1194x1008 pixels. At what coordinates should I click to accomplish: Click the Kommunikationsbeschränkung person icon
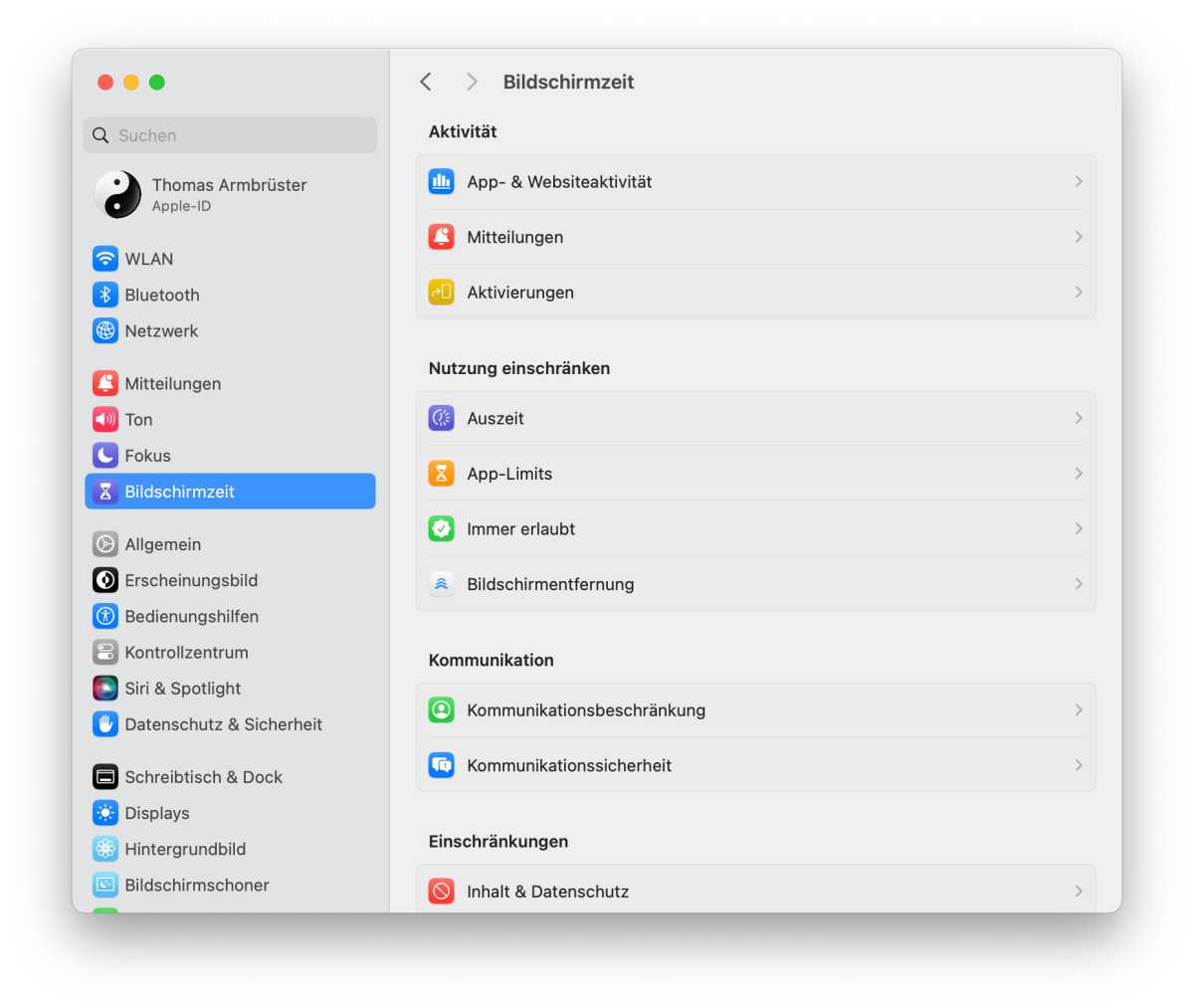click(x=441, y=710)
